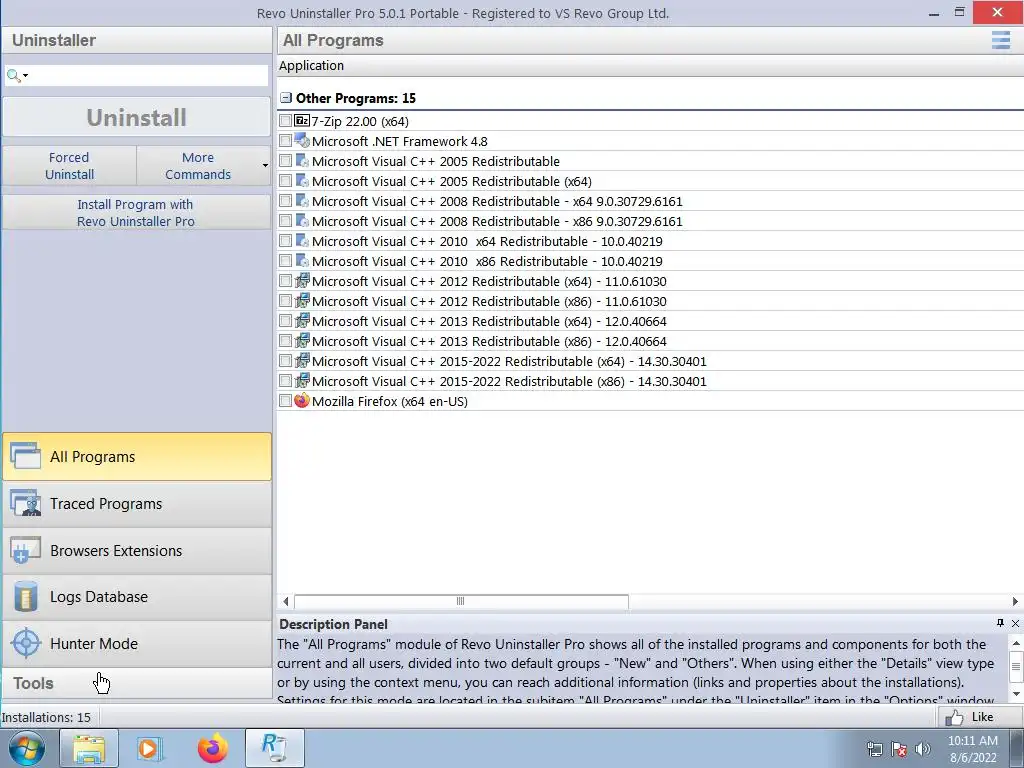Click Forced Uninstall button
The height and width of the screenshot is (768, 1024).
[69, 165]
